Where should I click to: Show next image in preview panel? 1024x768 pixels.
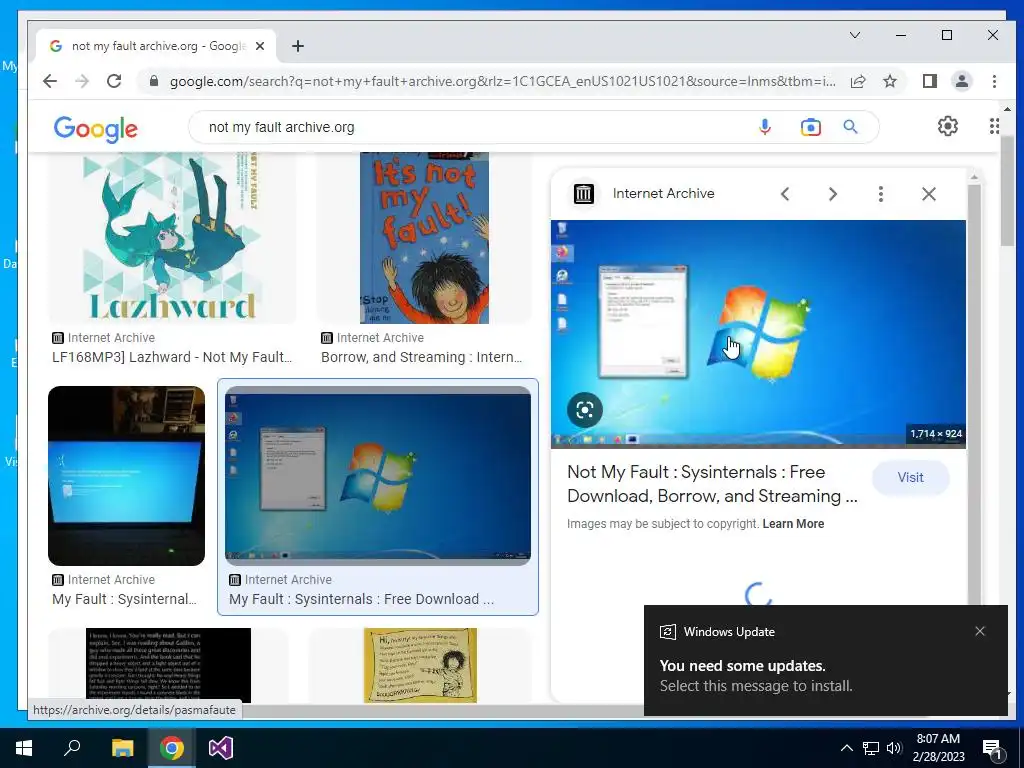(x=833, y=194)
